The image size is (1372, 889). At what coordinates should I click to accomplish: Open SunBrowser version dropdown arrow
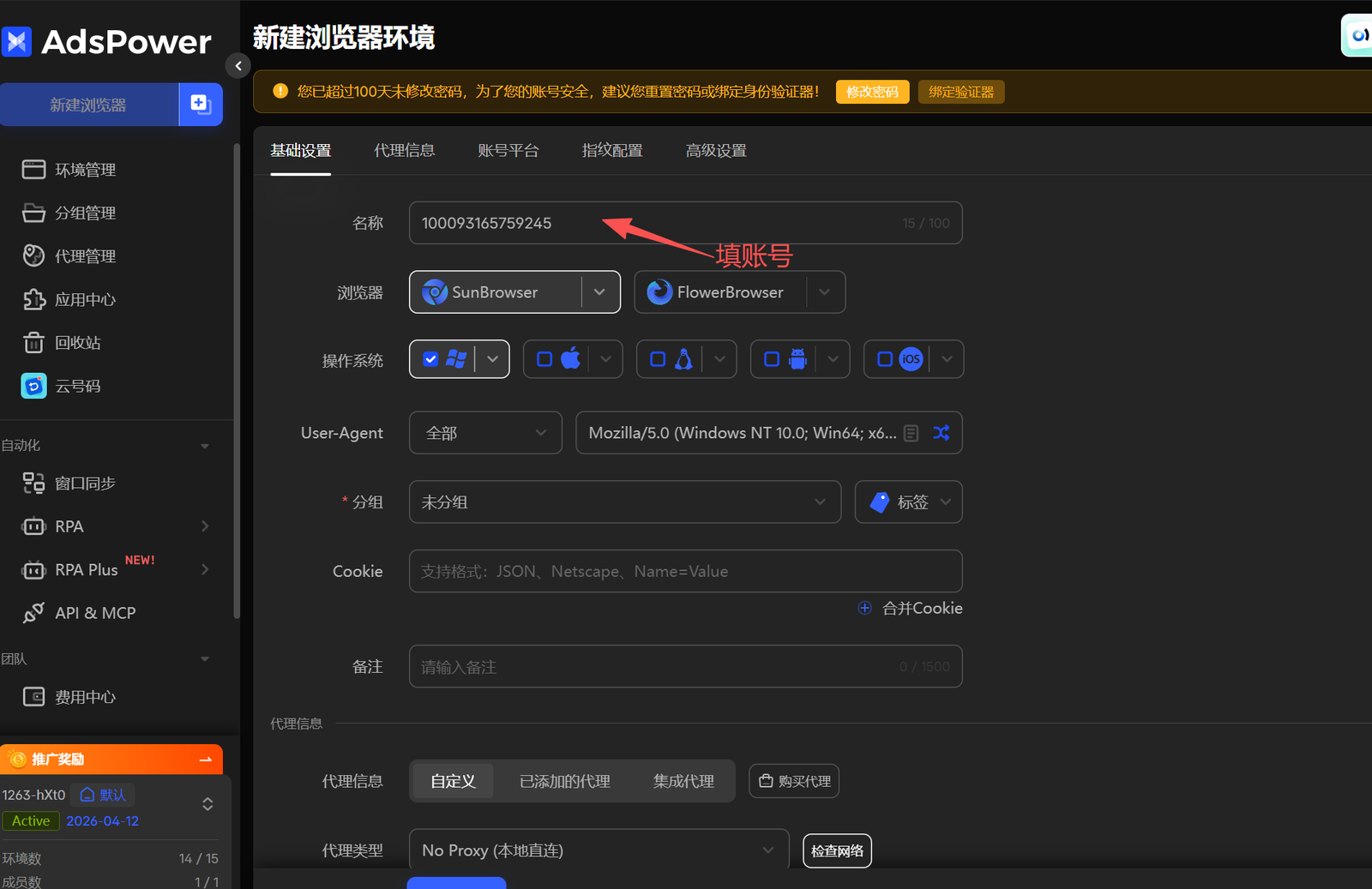click(600, 292)
